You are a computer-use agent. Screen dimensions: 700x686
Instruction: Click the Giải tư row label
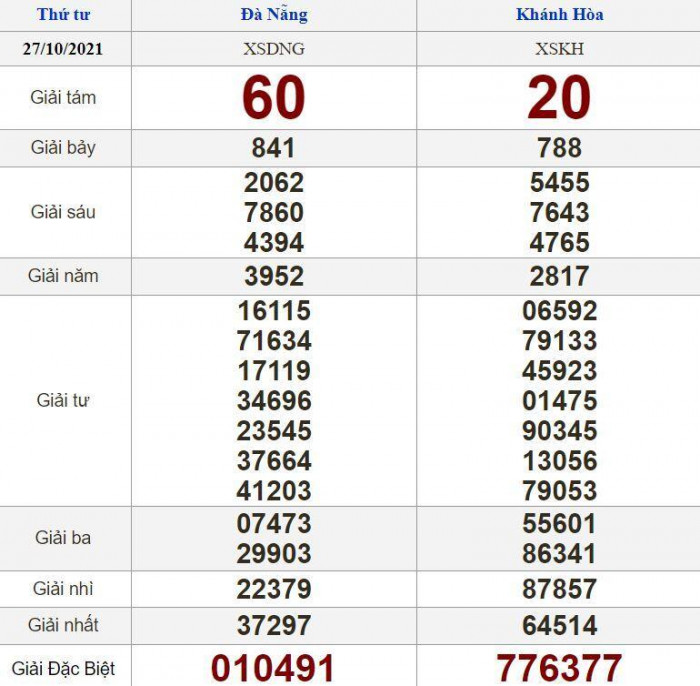(x=63, y=400)
